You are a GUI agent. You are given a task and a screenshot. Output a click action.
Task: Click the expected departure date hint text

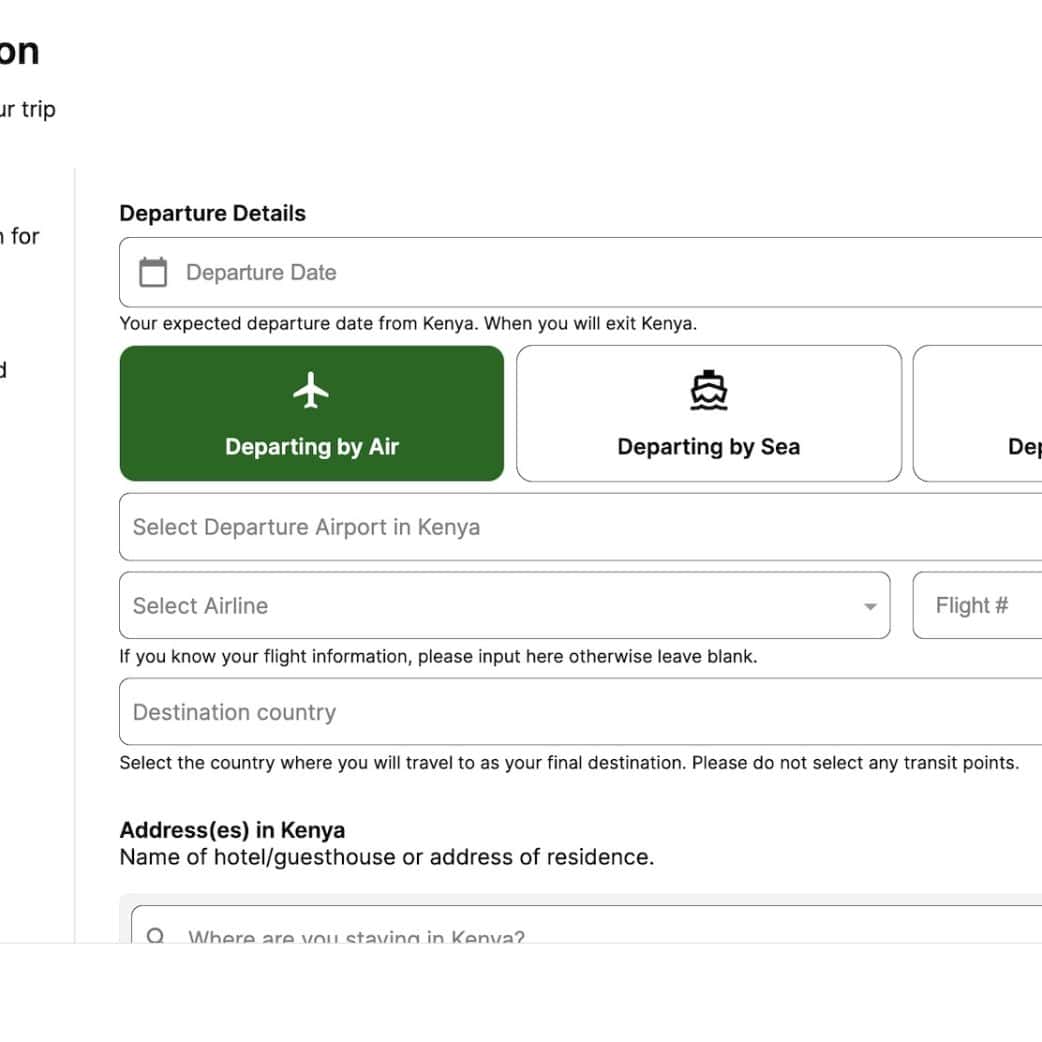(x=408, y=324)
